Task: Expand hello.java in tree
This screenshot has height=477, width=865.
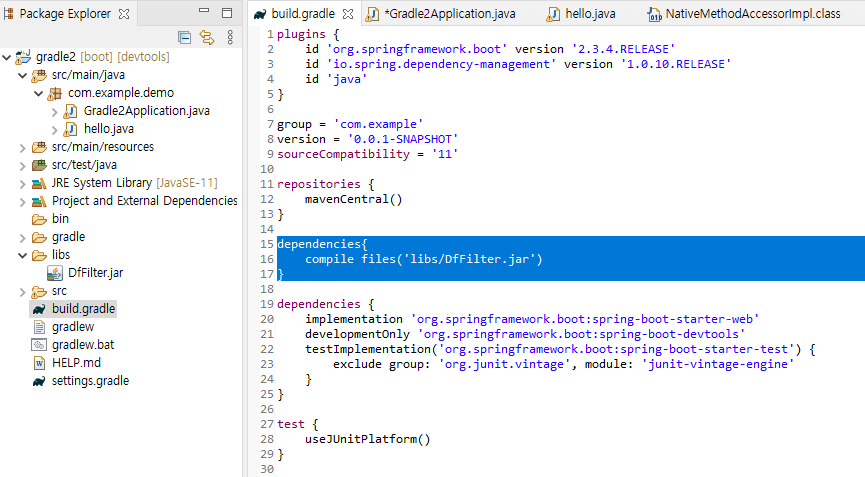Action: (54, 130)
